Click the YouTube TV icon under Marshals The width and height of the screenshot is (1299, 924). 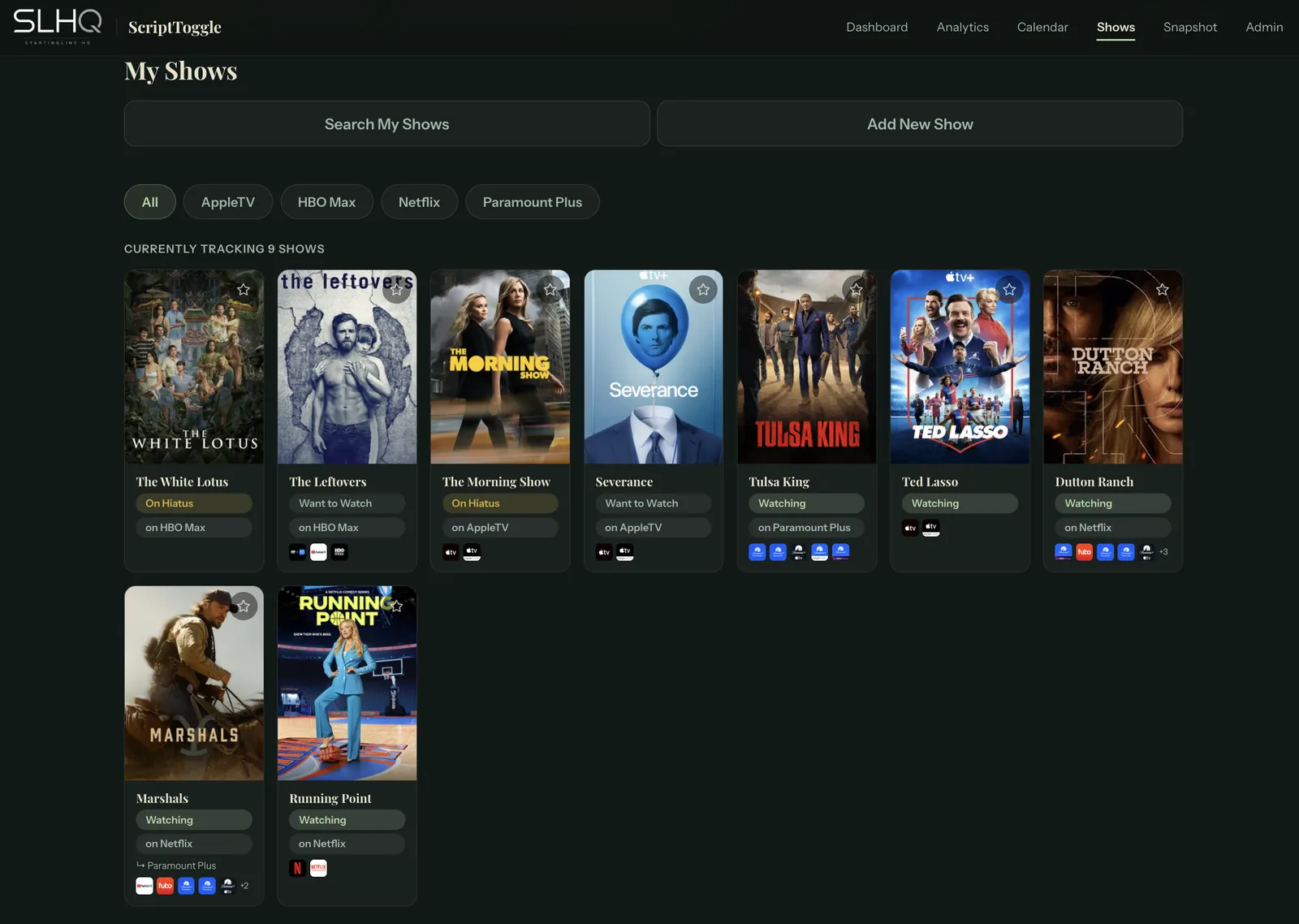145,886
